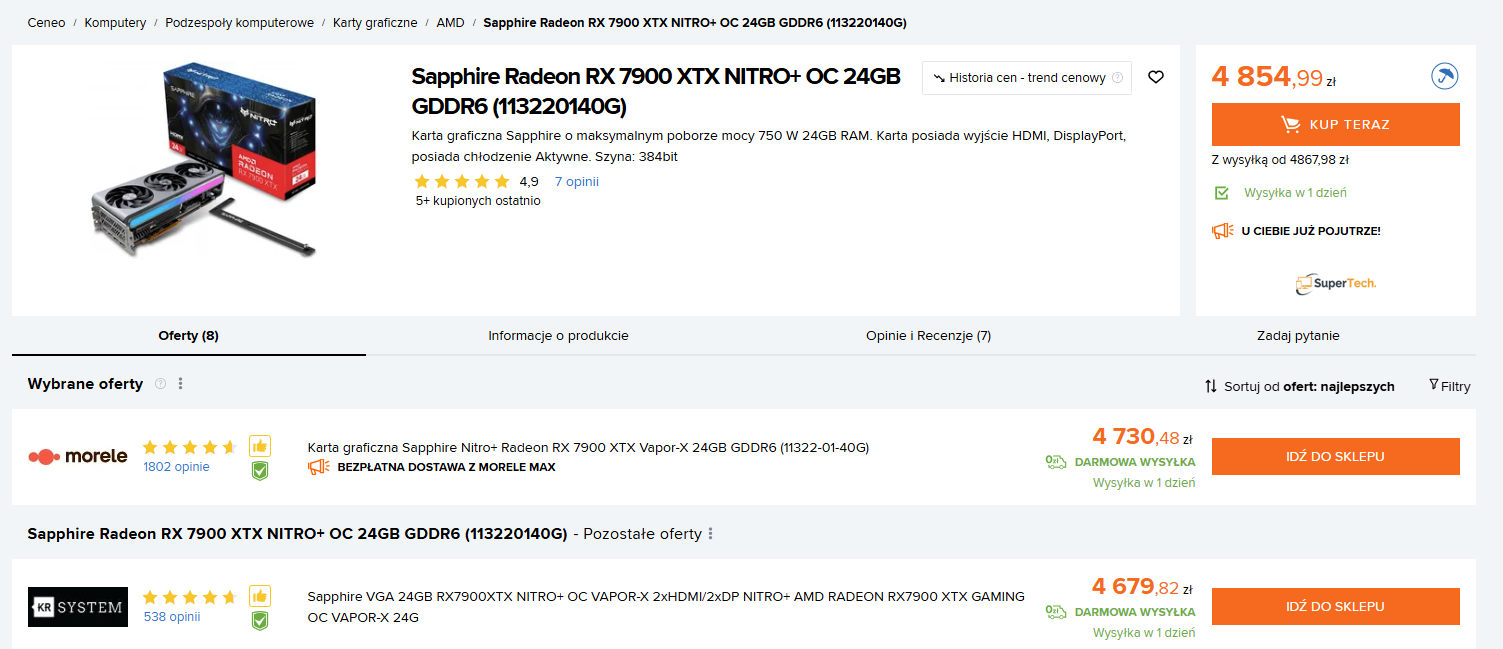Open the Opinie i Recenzje tab
This screenshot has height=649, width=1503.
pyautogui.click(x=928, y=336)
